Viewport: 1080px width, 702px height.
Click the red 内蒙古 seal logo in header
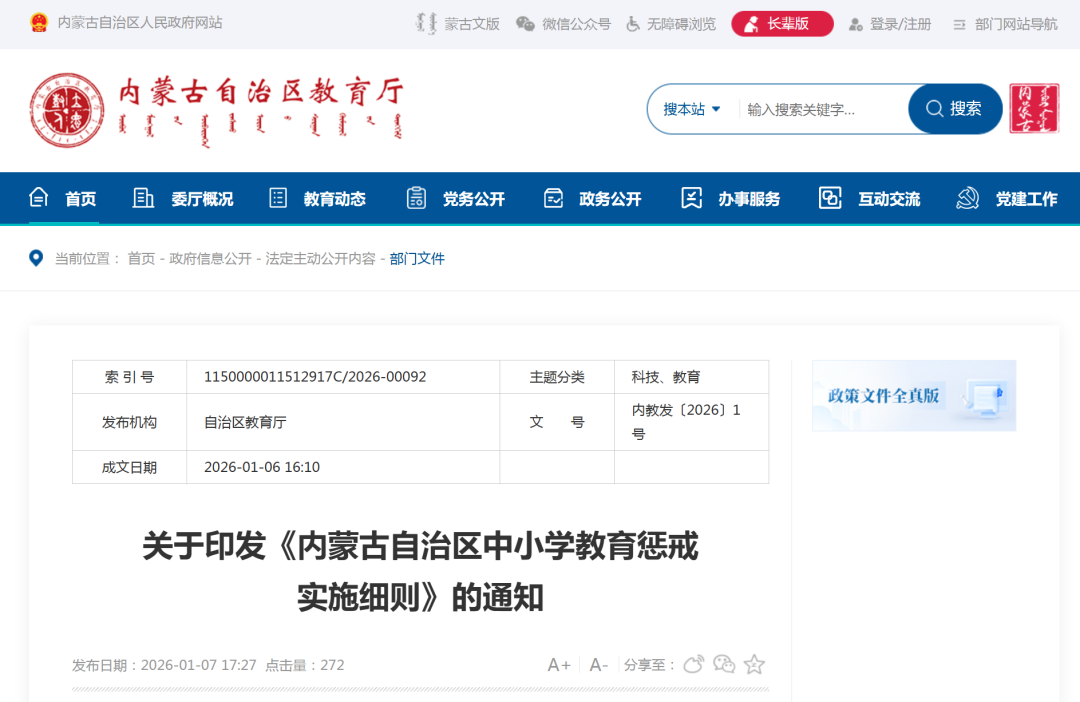pos(1033,110)
